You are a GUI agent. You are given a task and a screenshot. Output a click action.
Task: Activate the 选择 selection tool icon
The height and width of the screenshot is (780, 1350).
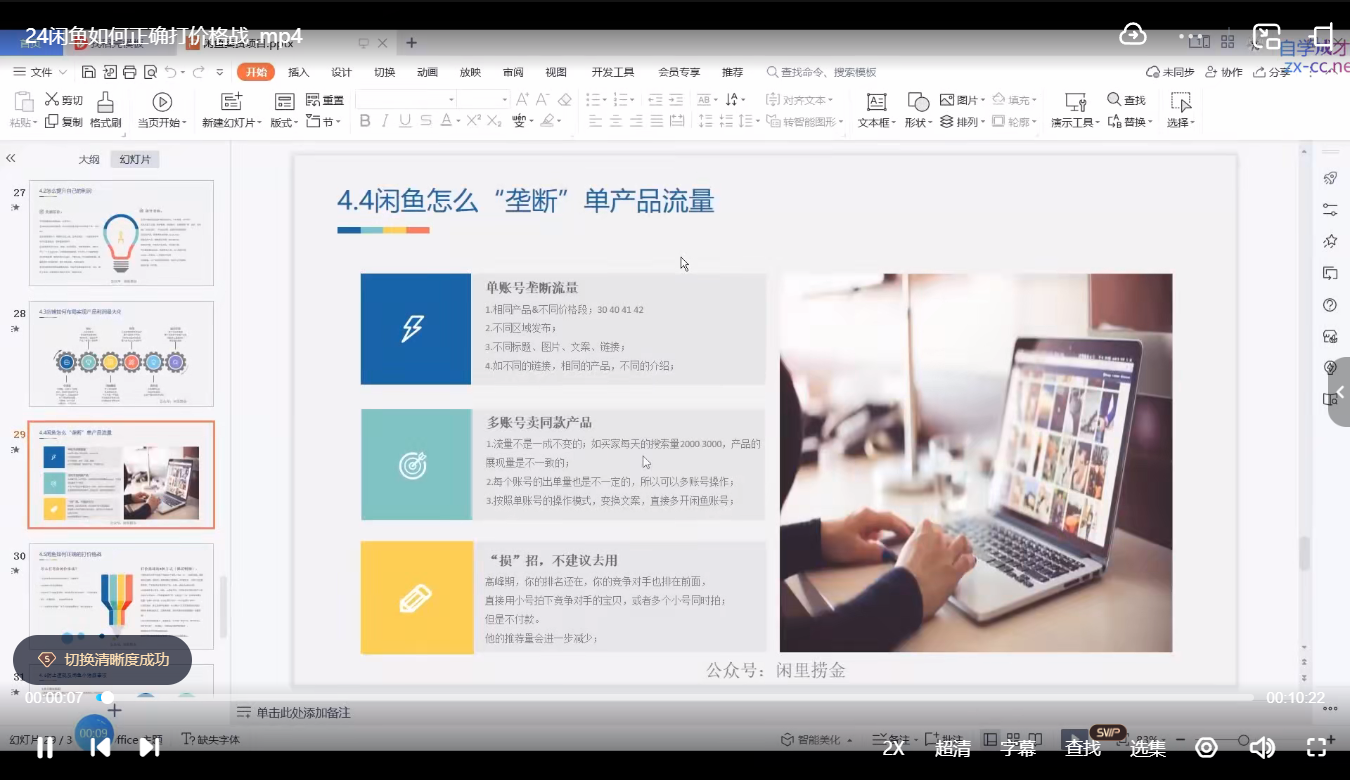tap(1181, 100)
